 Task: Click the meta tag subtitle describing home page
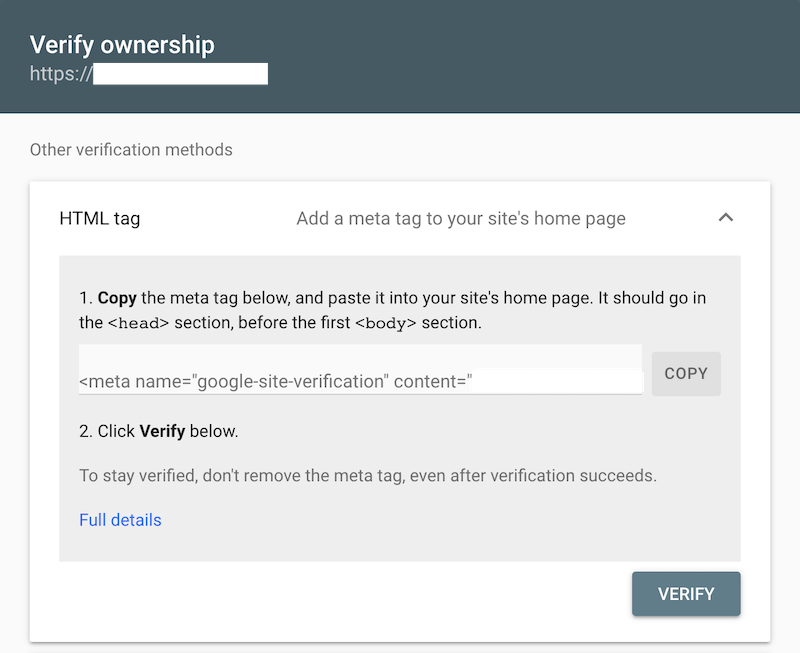click(460, 217)
